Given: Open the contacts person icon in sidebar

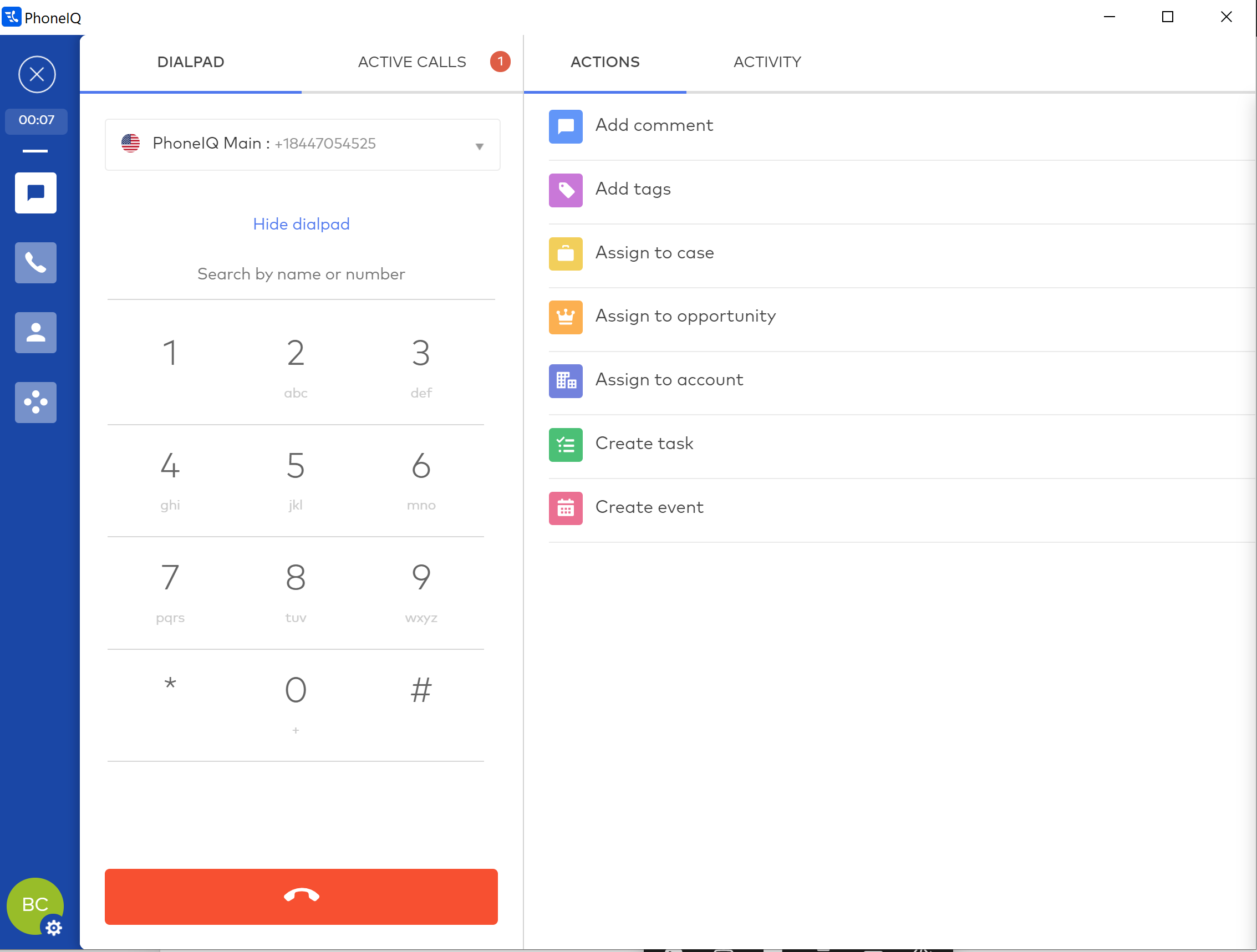Looking at the screenshot, I should pos(36,333).
